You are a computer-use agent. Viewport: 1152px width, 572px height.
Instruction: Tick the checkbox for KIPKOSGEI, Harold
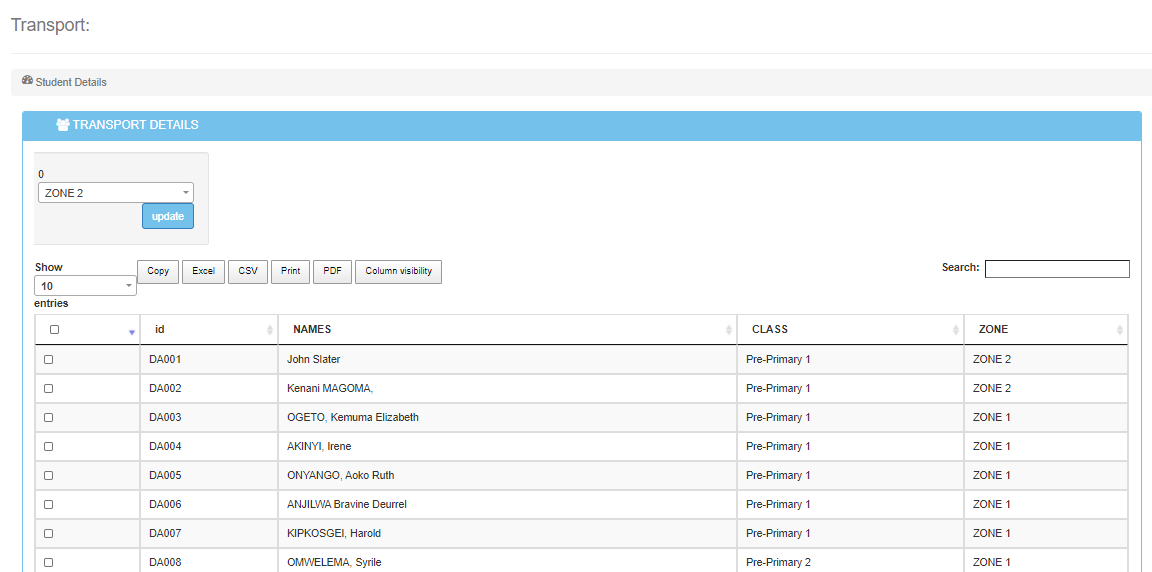(x=49, y=533)
